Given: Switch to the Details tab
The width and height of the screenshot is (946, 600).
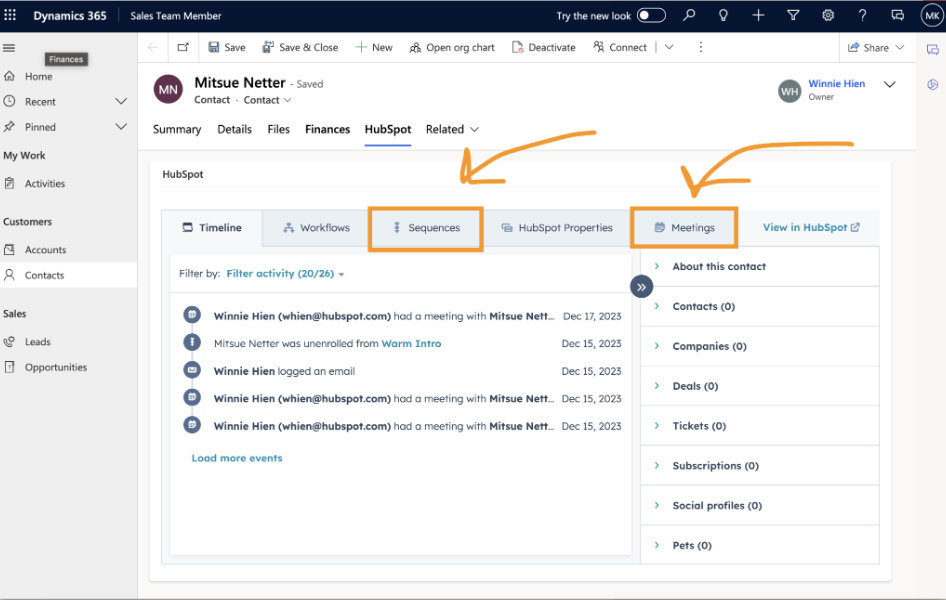Looking at the screenshot, I should pos(234,129).
